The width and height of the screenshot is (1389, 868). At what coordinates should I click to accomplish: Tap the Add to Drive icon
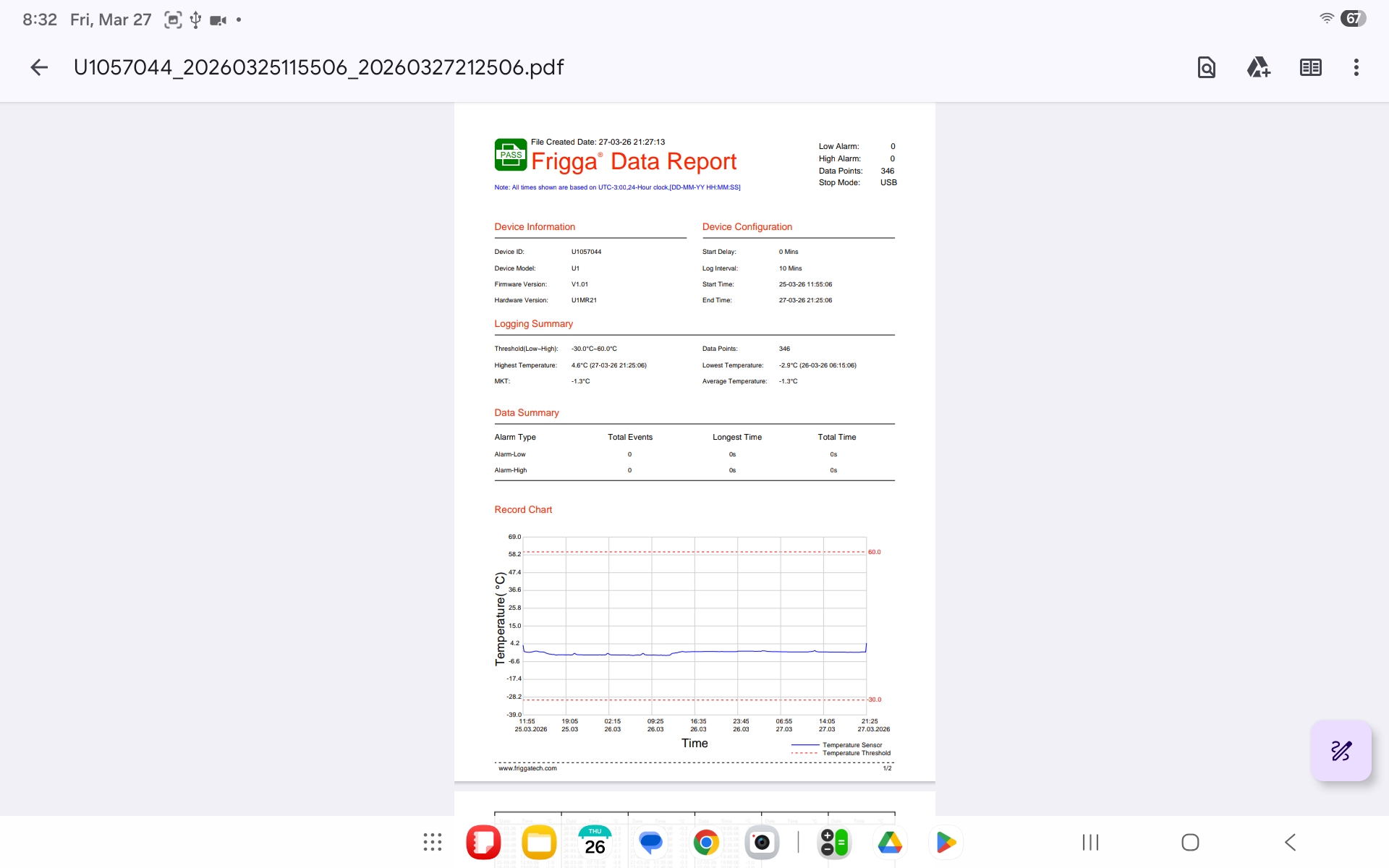pyautogui.click(x=1258, y=67)
